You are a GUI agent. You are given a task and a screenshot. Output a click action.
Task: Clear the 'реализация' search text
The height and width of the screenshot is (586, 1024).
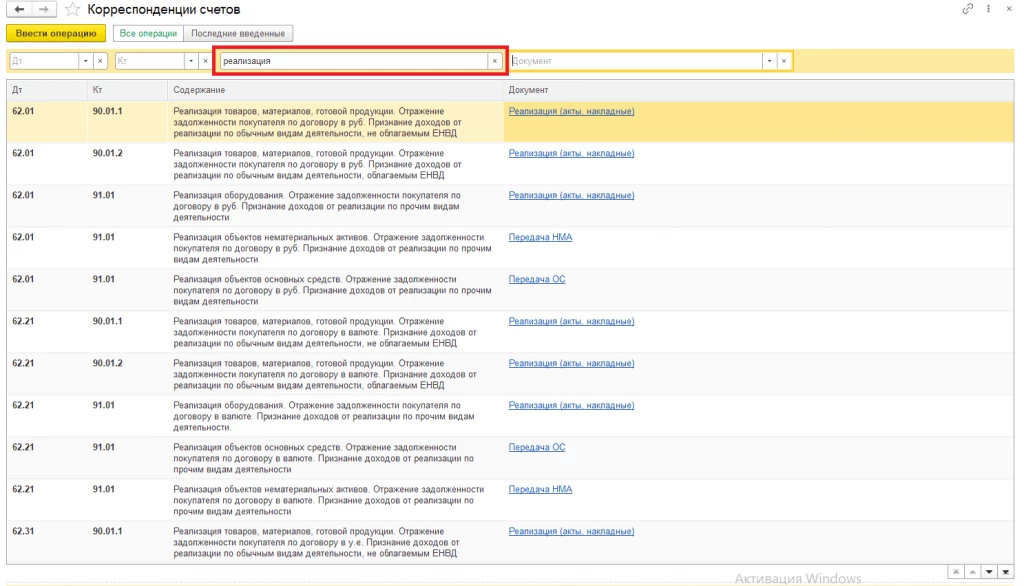(x=494, y=61)
